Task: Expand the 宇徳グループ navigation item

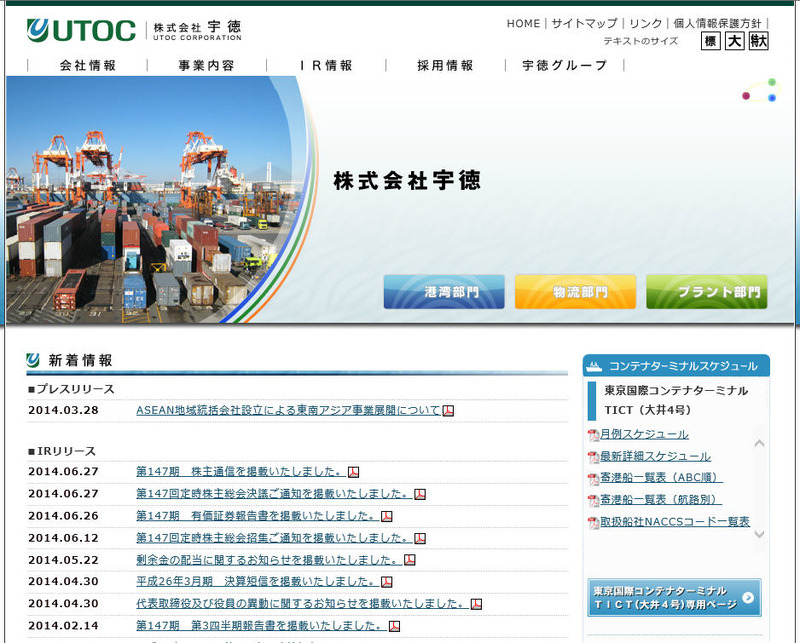Action: [565, 65]
